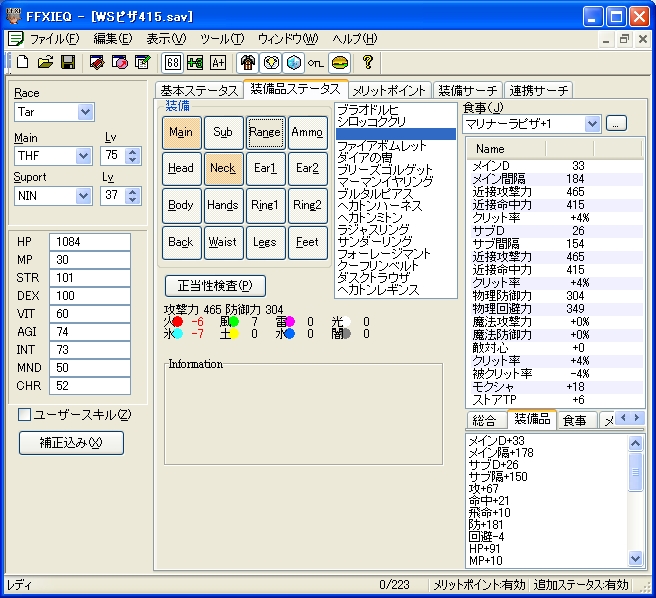Click the ... button beside 食事 dropdown

coord(616,124)
